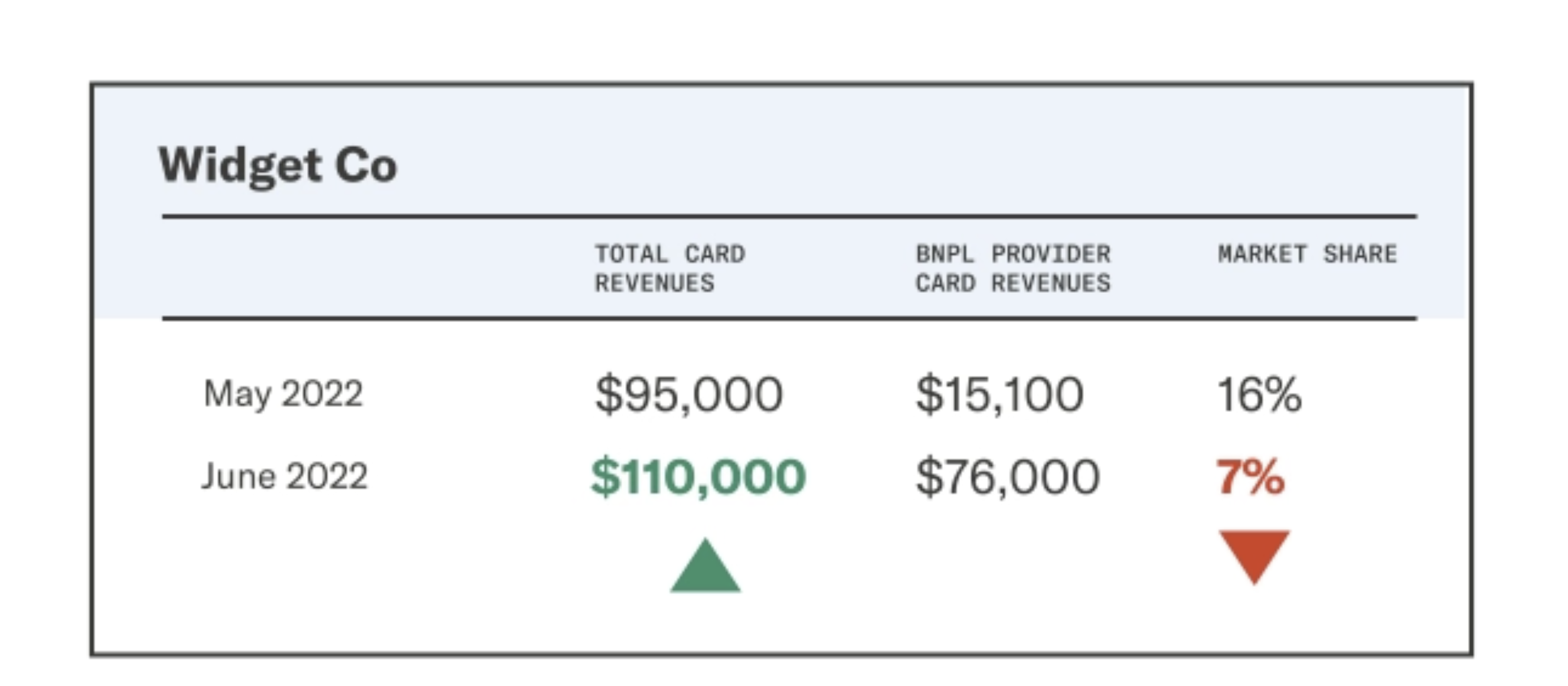
Task: Select the Market Share column header
Action: [x=1307, y=254]
